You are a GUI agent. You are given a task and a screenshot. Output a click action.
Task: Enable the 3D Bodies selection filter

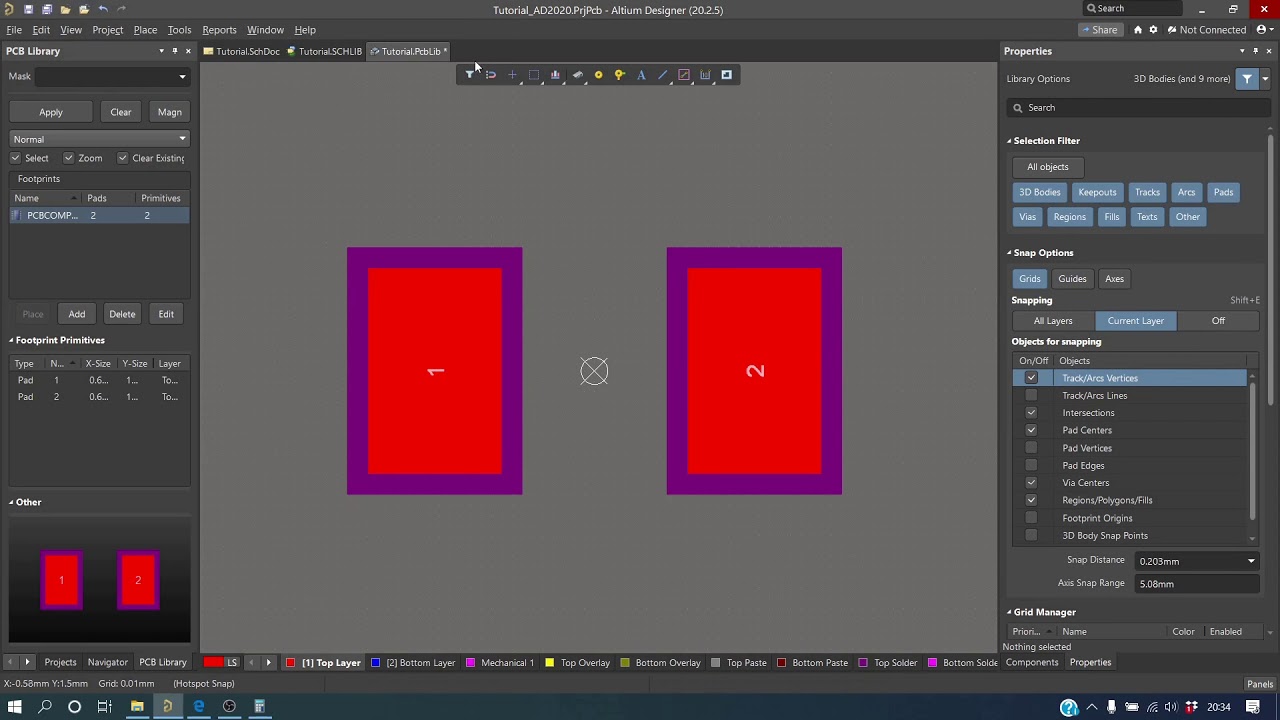(x=1040, y=192)
